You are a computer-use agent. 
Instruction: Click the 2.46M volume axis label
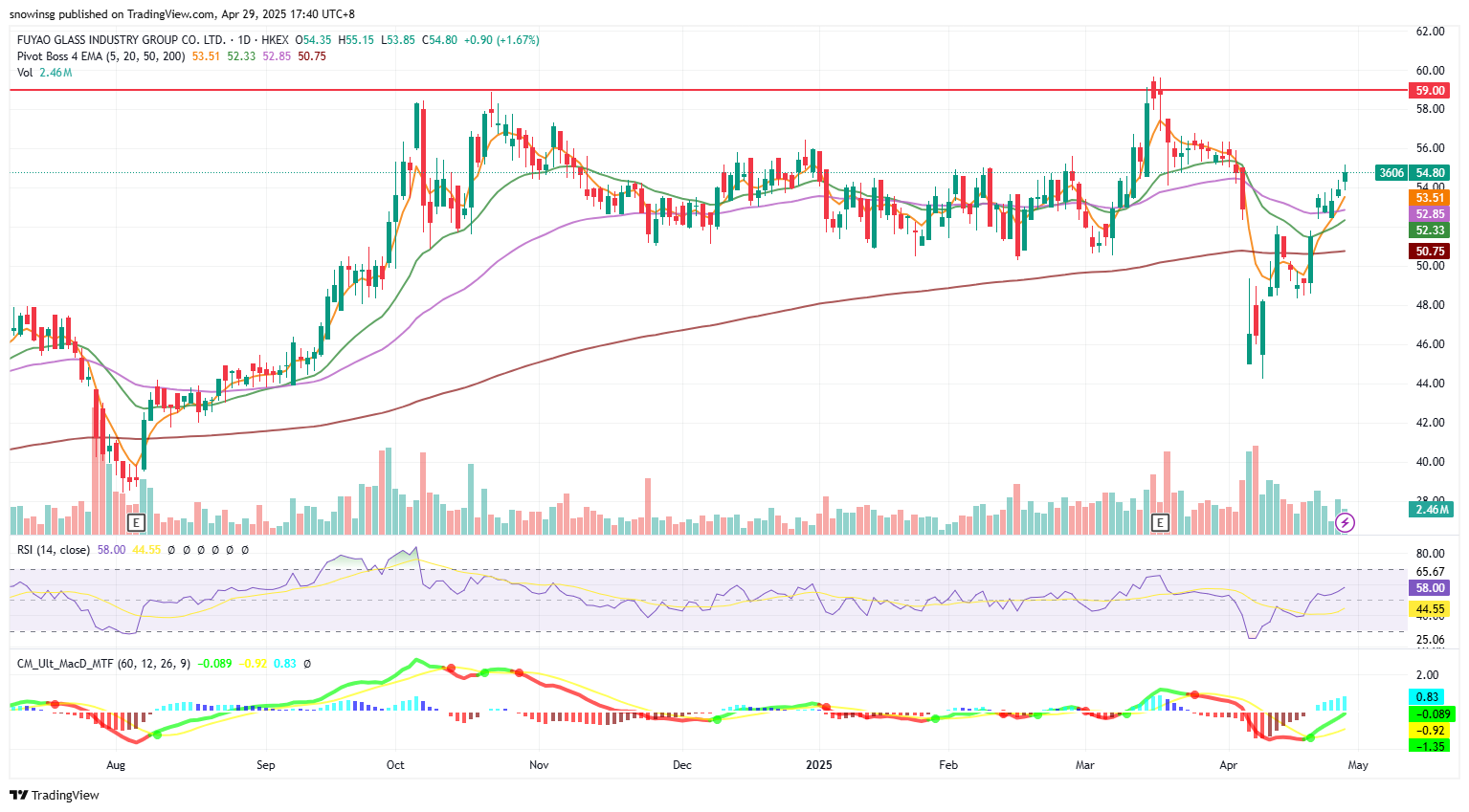tap(1432, 510)
